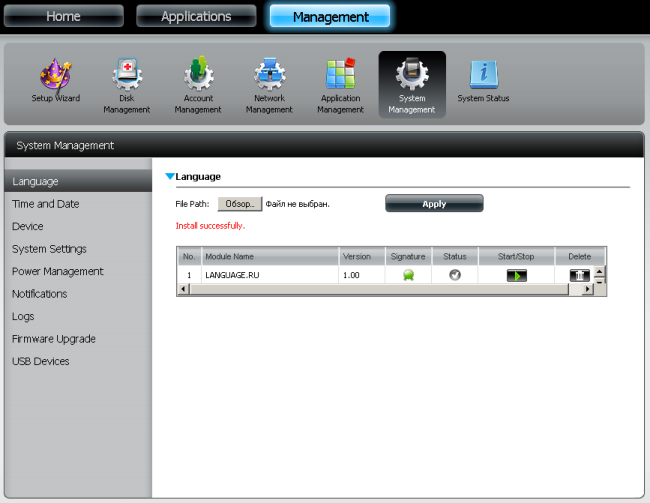Click the horizontal scrollbar track of table

click(x=379, y=289)
